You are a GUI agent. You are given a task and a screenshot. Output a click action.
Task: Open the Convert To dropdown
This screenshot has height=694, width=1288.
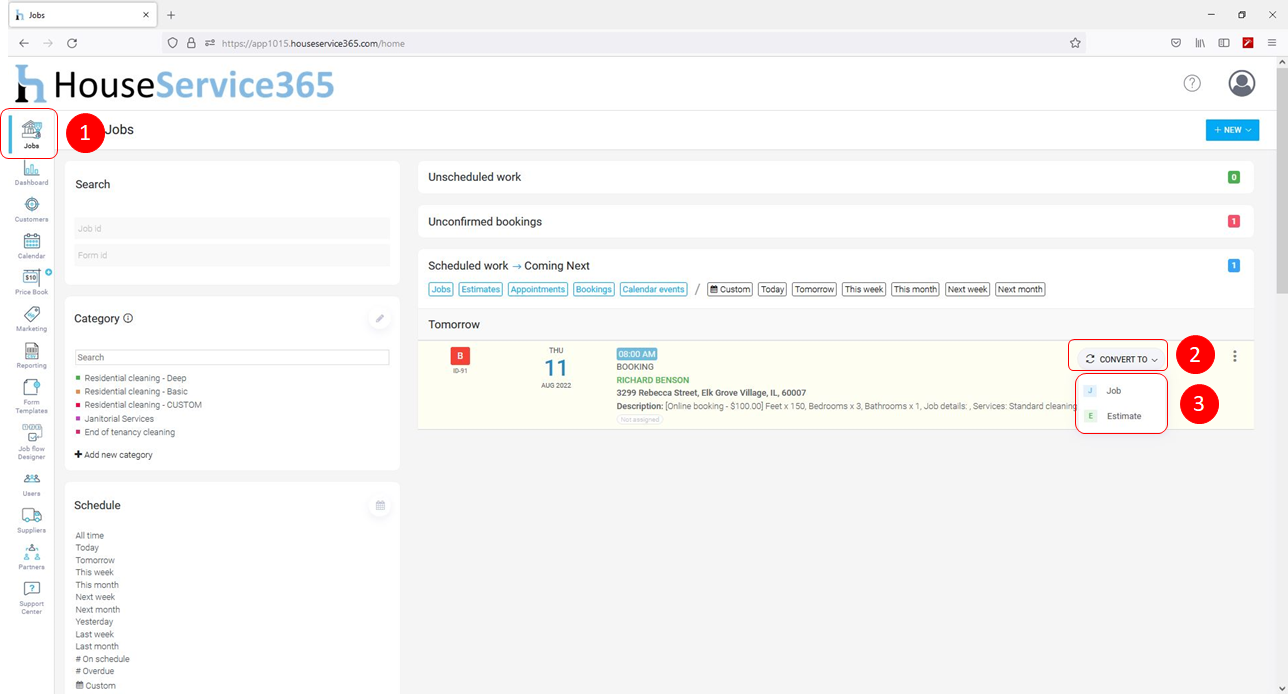click(x=1122, y=359)
